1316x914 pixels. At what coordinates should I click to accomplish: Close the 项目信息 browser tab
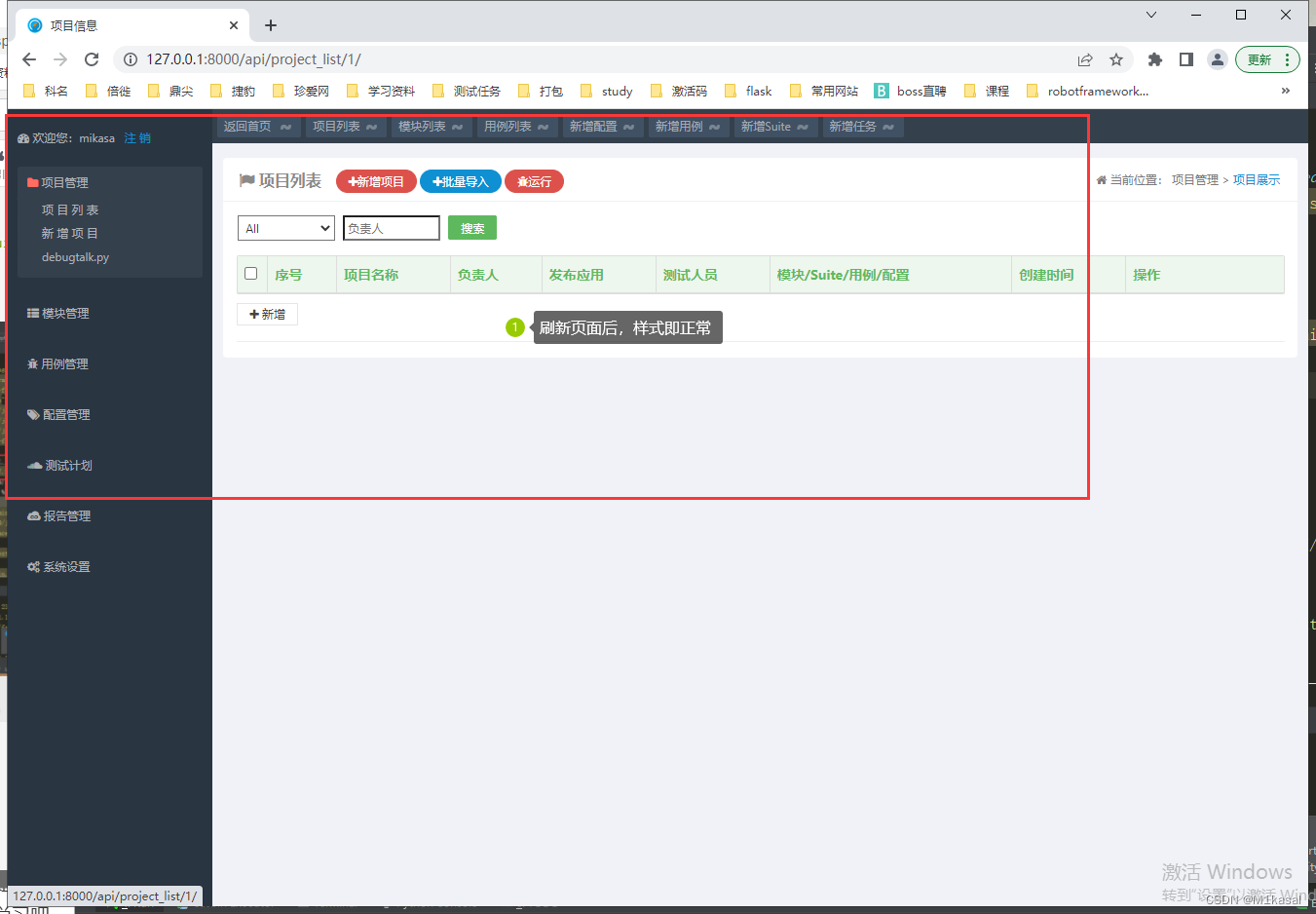234,25
